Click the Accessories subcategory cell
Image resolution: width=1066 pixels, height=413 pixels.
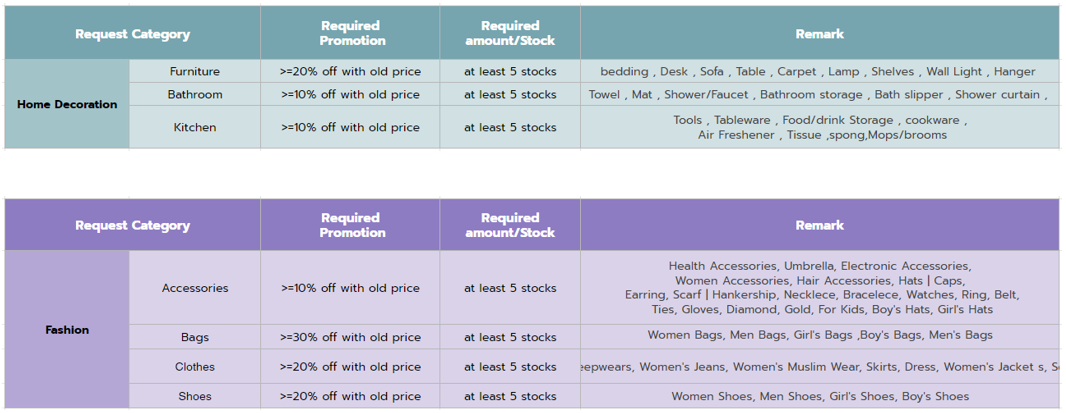click(194, 288)
